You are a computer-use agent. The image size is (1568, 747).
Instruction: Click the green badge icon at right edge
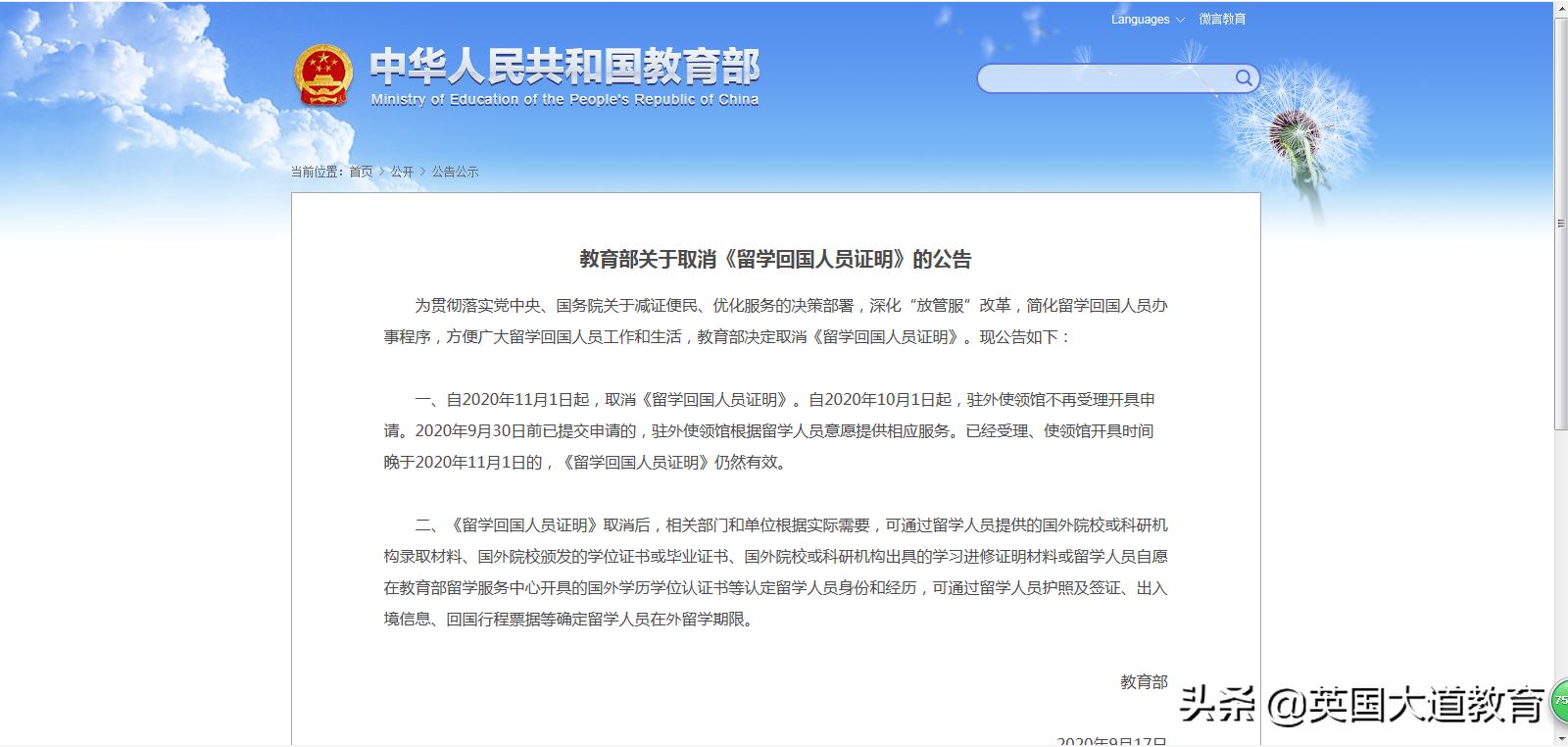pyautogui.click(x=1558, y=702)
